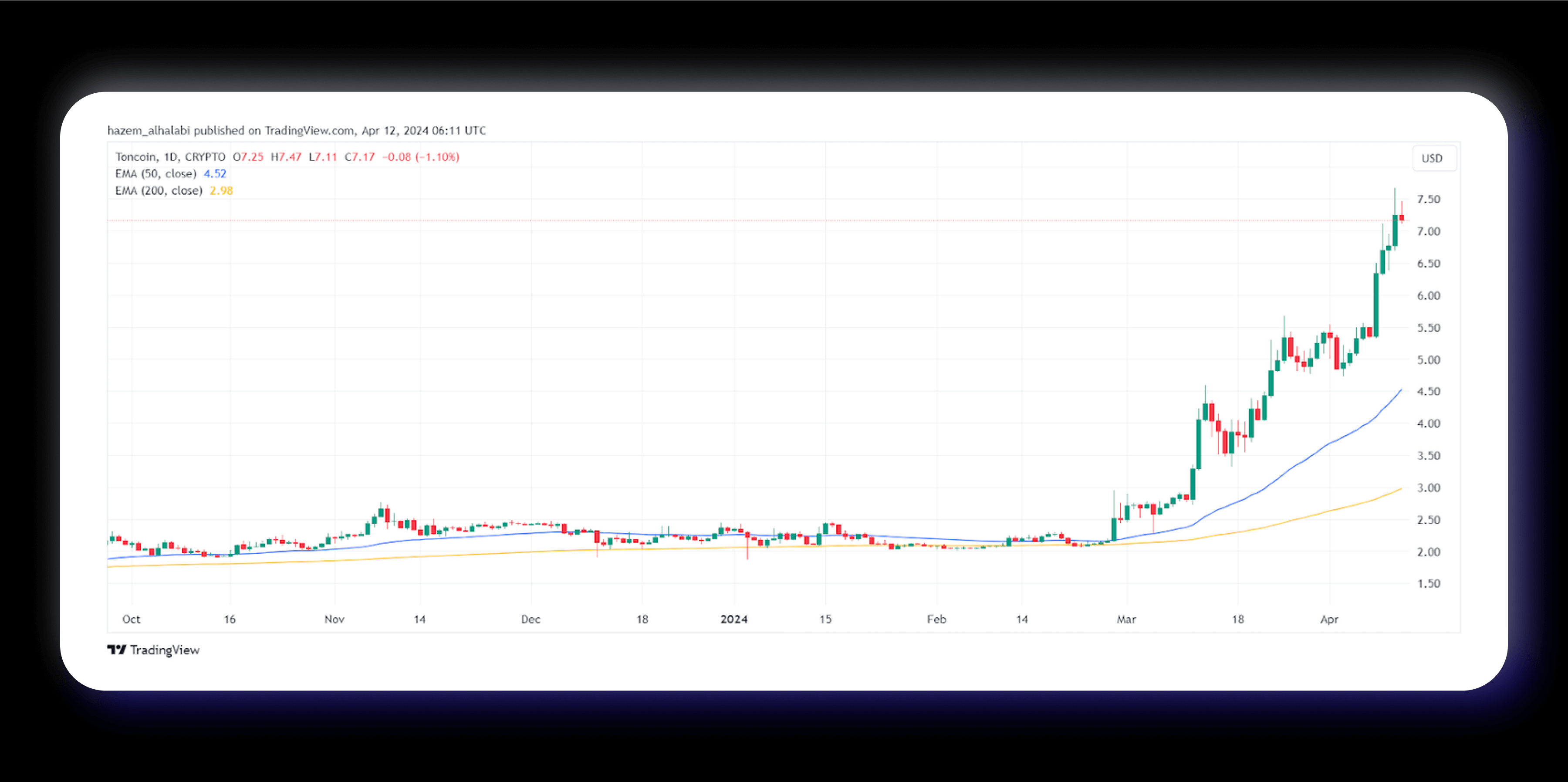Click the Nov date axis label

click(334, 620)
